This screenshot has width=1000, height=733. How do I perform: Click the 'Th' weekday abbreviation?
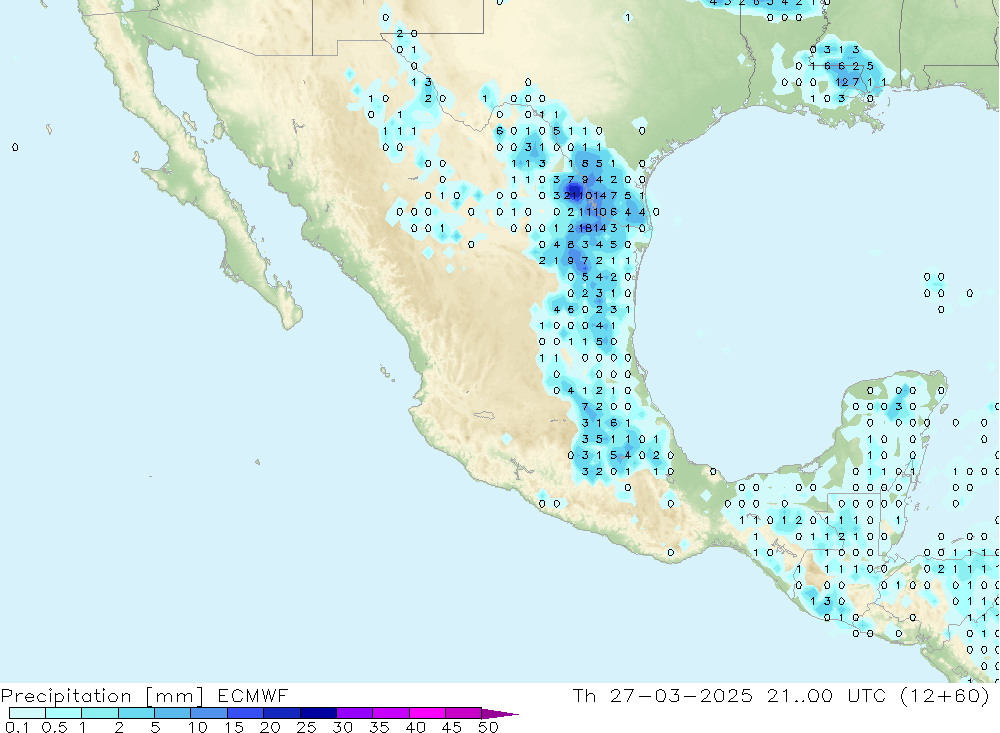click(584, 695)
